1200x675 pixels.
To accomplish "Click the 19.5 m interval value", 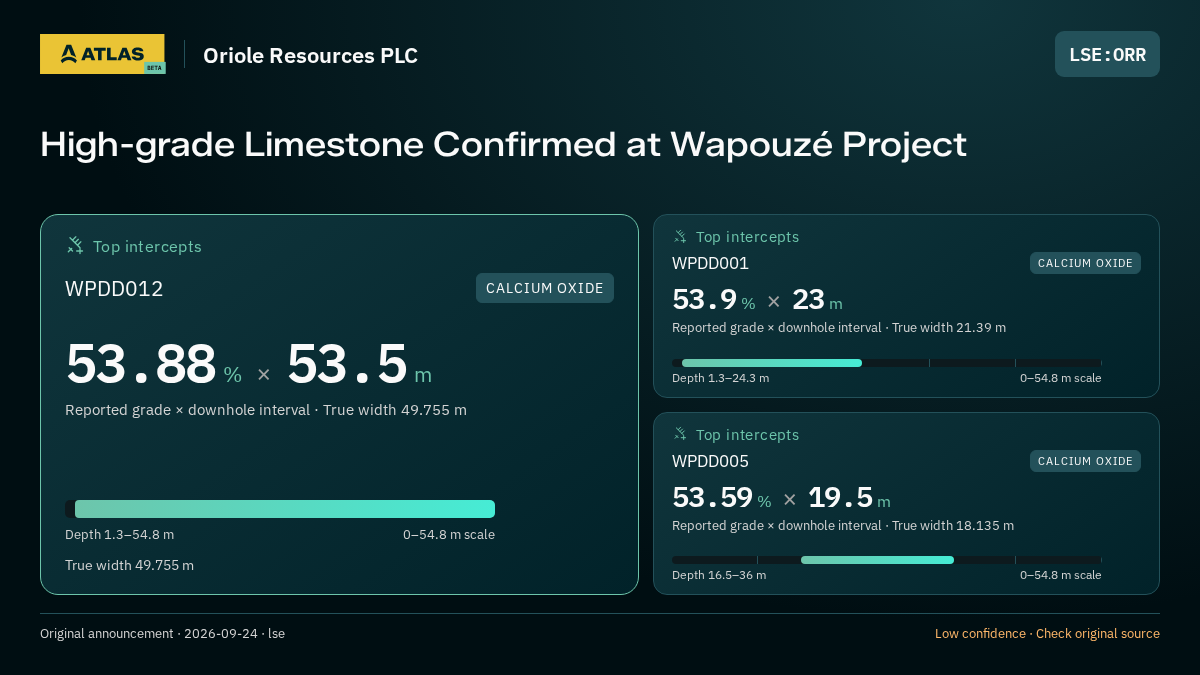I will (849, 498).
